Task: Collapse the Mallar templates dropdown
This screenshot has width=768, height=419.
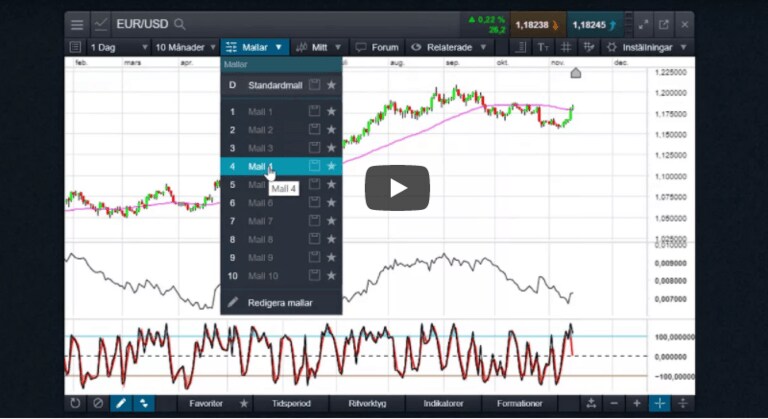Action: (255, 47)
